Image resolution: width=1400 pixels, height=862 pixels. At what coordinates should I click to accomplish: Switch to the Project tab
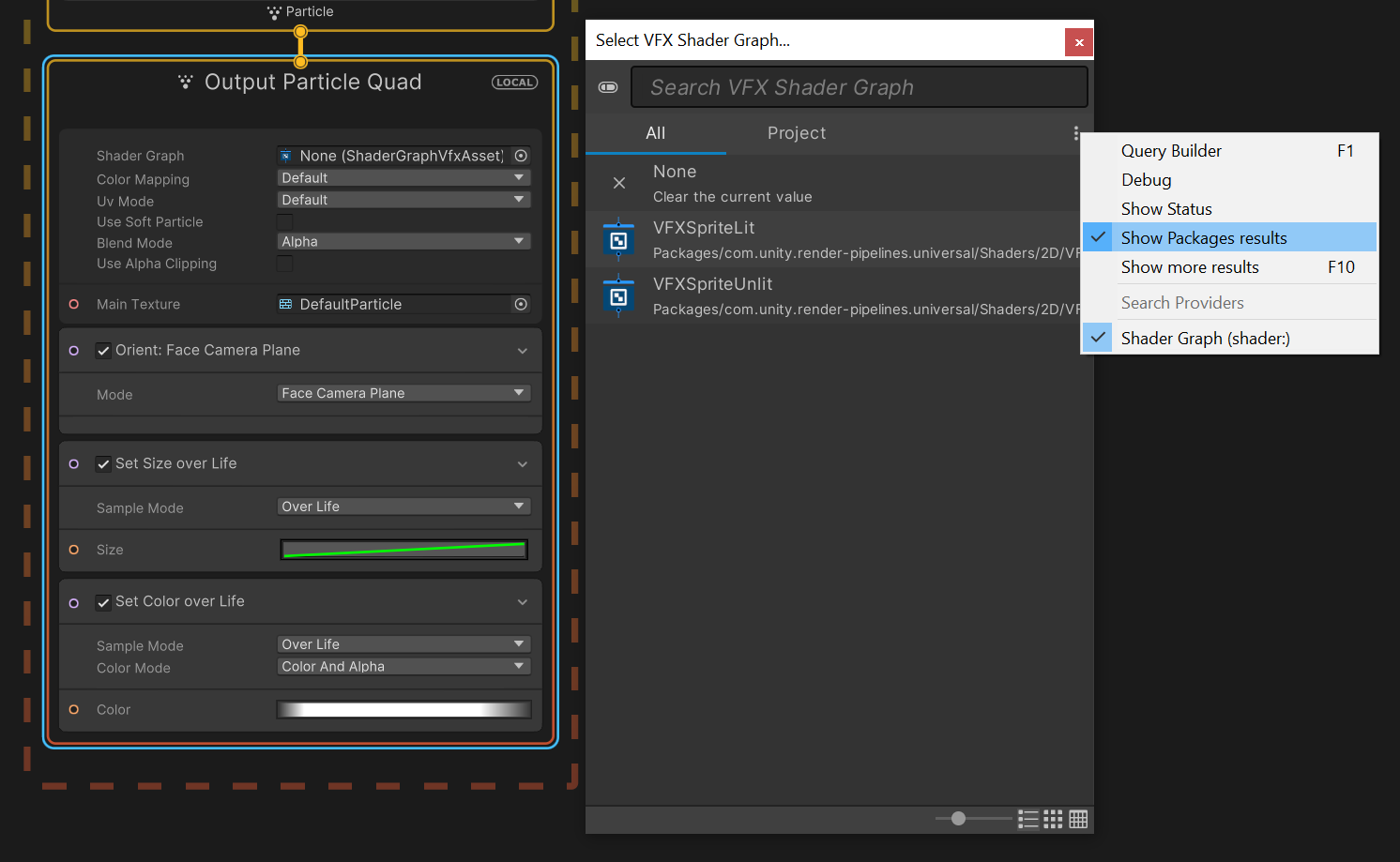click(x=796, y=133)
